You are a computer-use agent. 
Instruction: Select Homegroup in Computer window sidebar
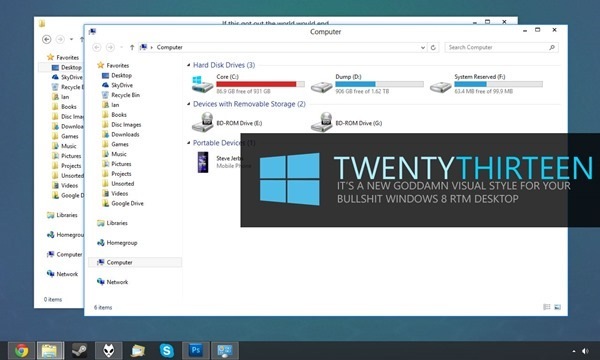pyautogui.click(x=117, y=243)
